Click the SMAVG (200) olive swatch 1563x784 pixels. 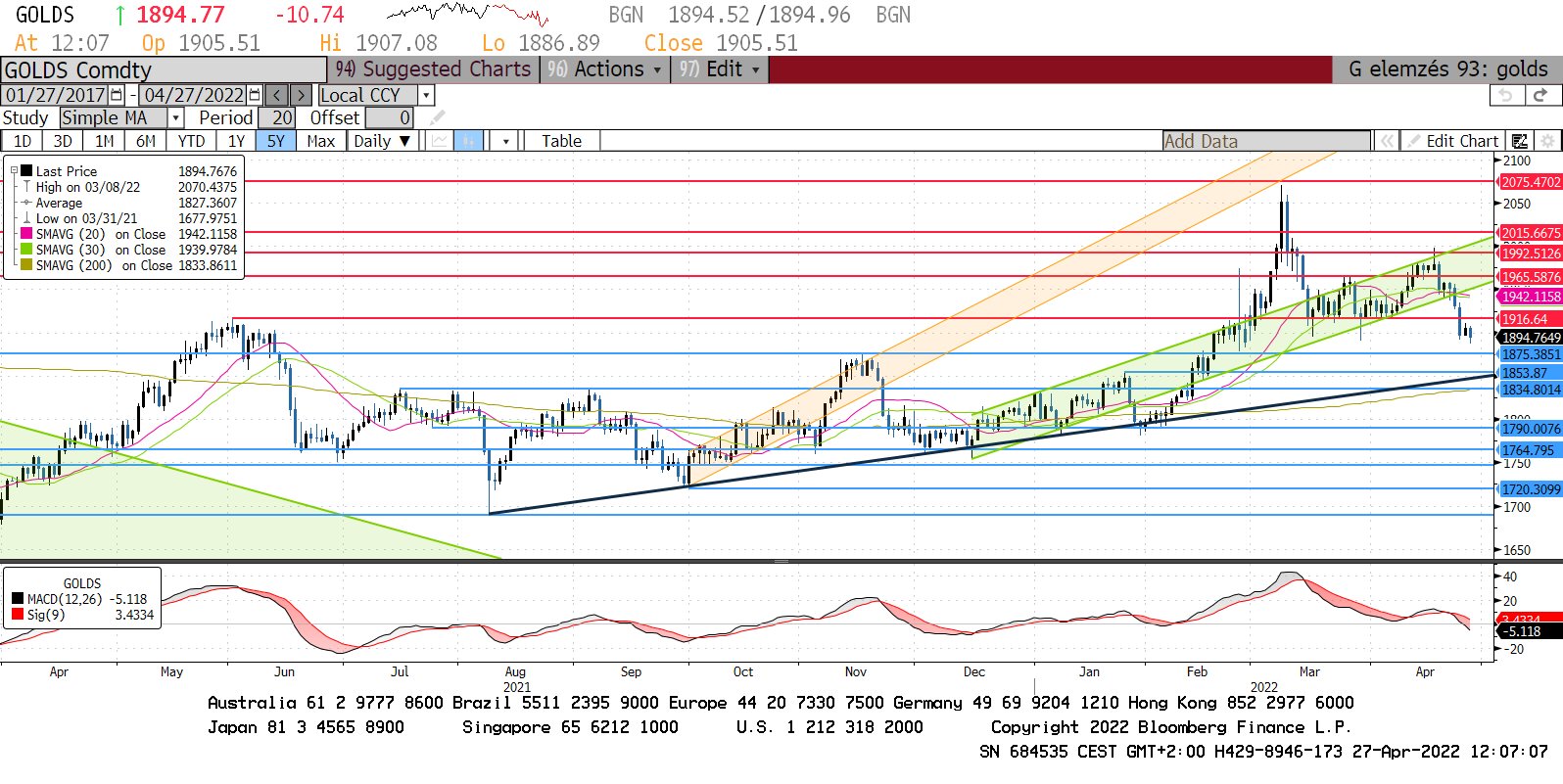26,265
